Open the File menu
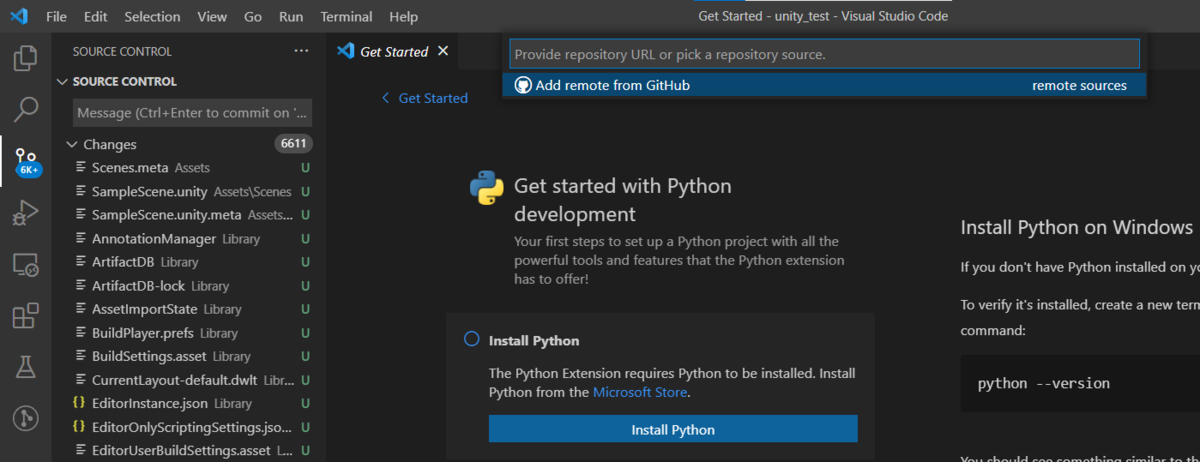Image resolution: width=1200 pixels, height=462 pixels. (57, 17)
